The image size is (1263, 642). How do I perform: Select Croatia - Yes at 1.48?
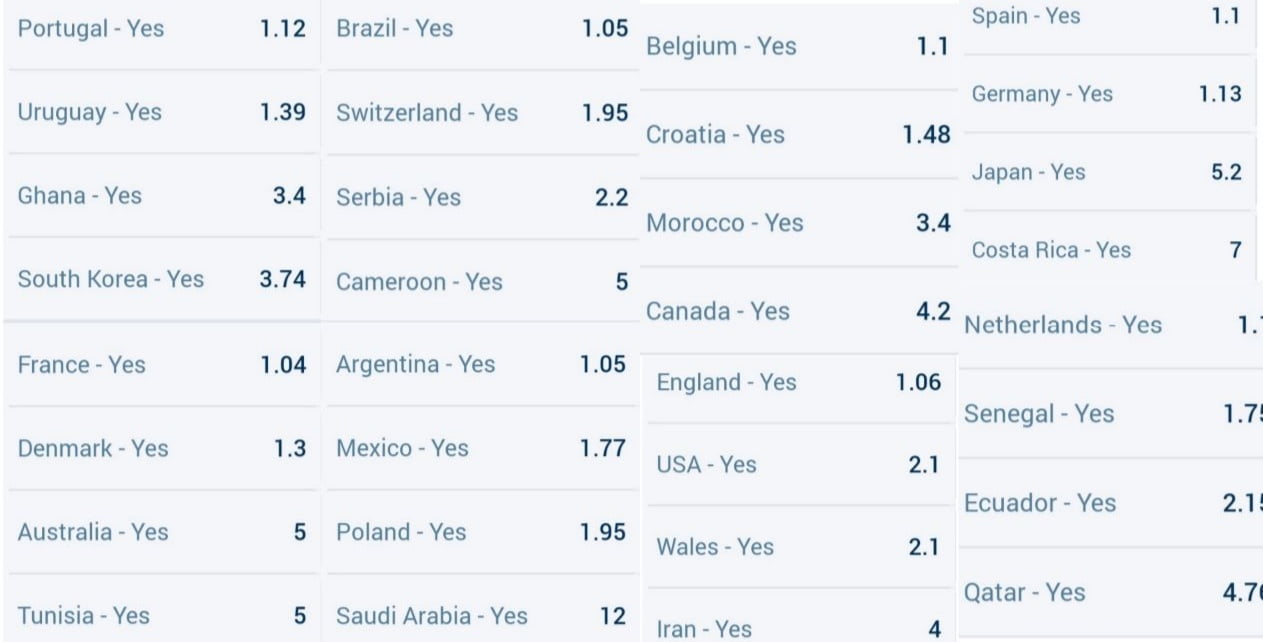[x=797, y=135]
